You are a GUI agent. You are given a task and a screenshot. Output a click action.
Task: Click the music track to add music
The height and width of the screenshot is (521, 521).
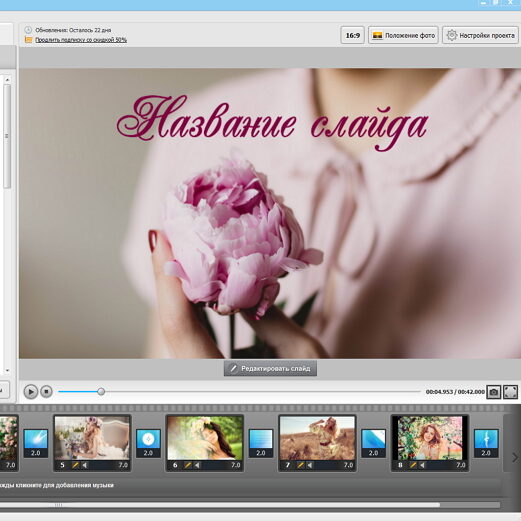[250, 485]
